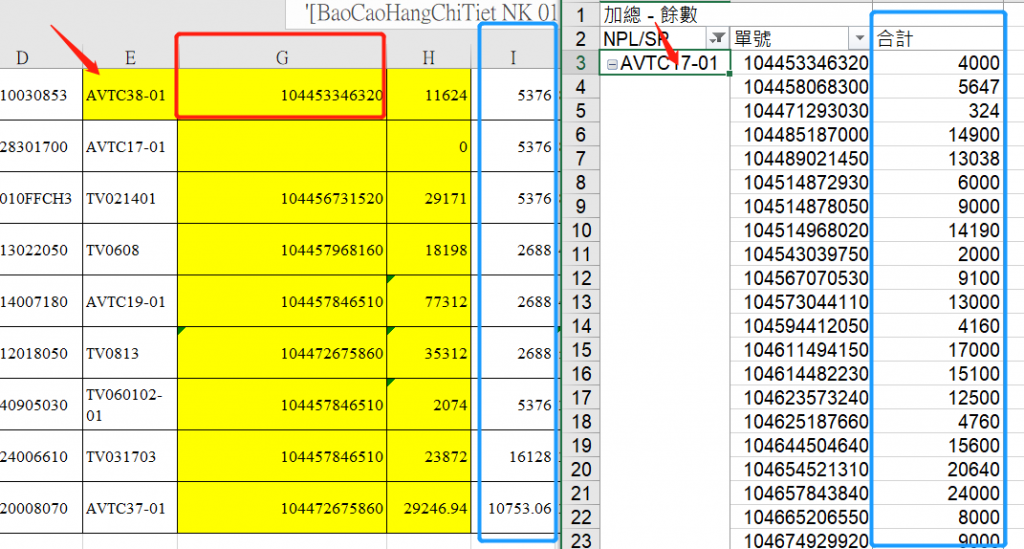Collapse the AVTC17-01 pivot group button
1024x549 pixels.
pyautogui.click(x=612, y=64)
